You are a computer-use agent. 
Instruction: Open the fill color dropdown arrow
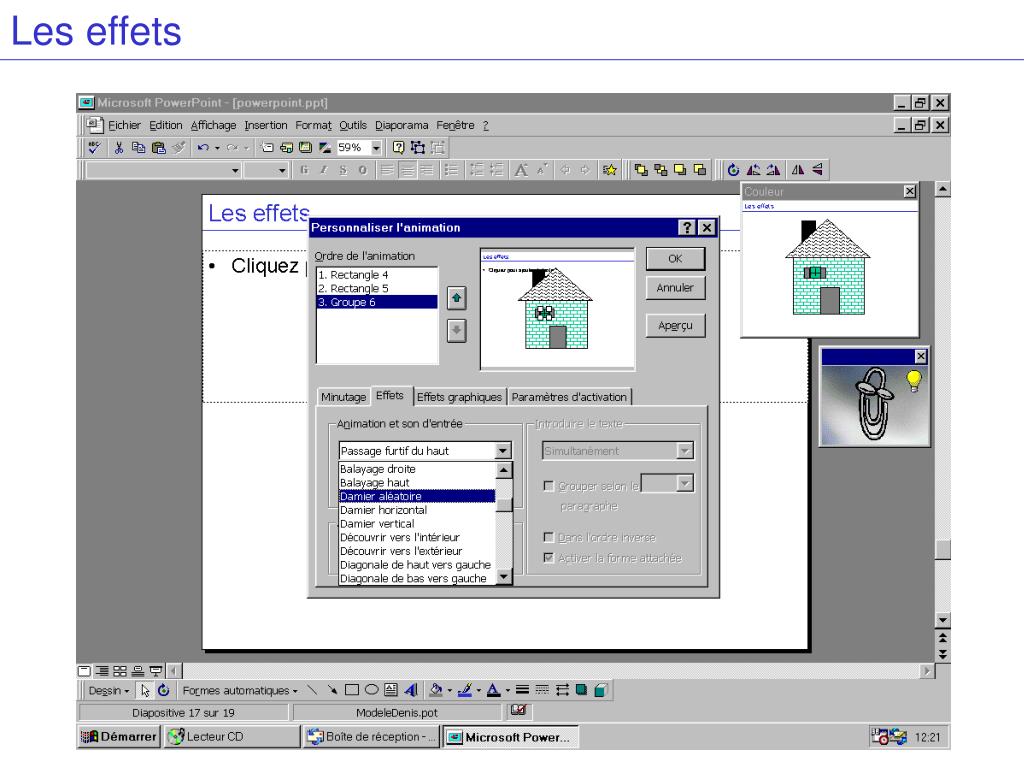pos(449,690)
